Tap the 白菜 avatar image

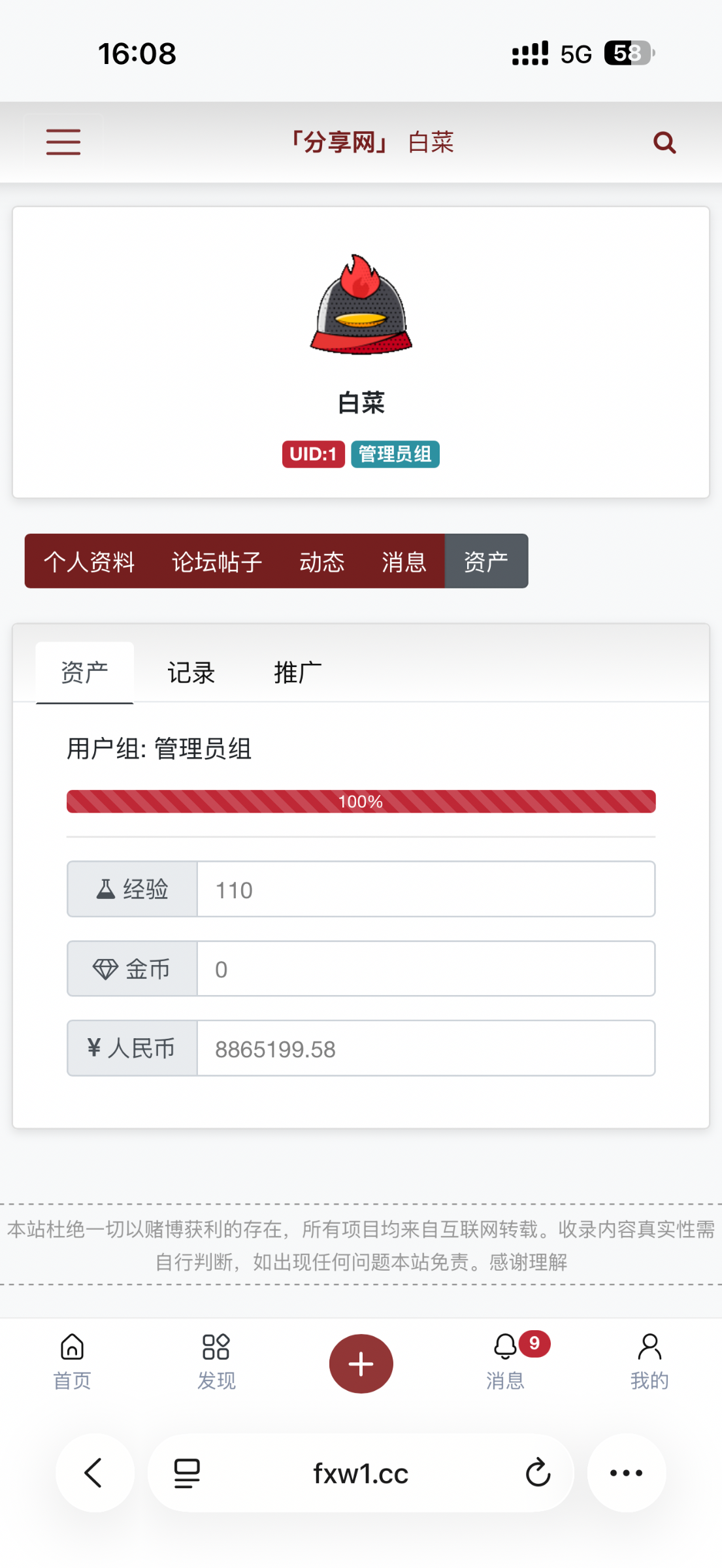(361, 305)
